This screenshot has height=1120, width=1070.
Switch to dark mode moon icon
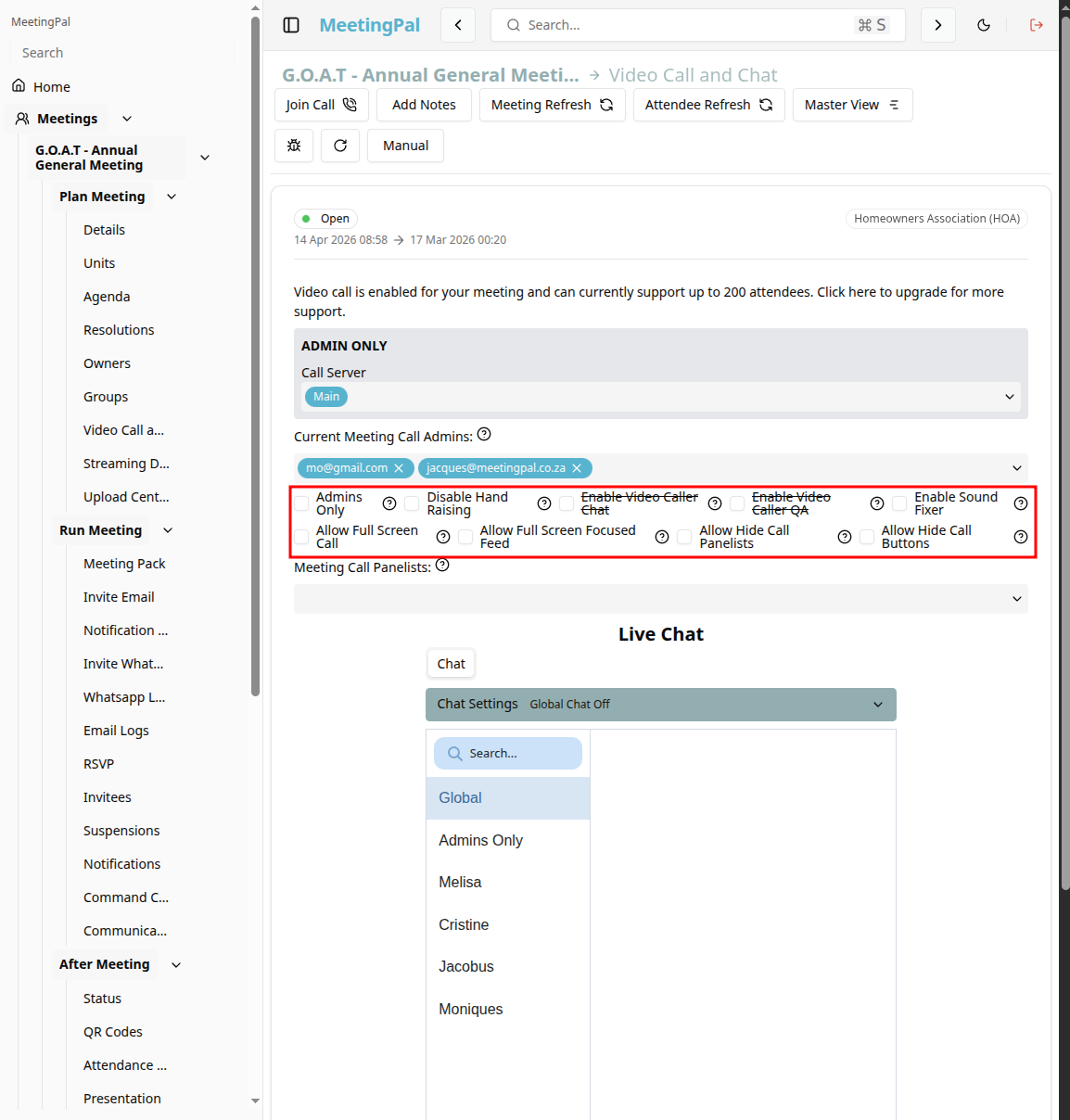coord(984,25)
